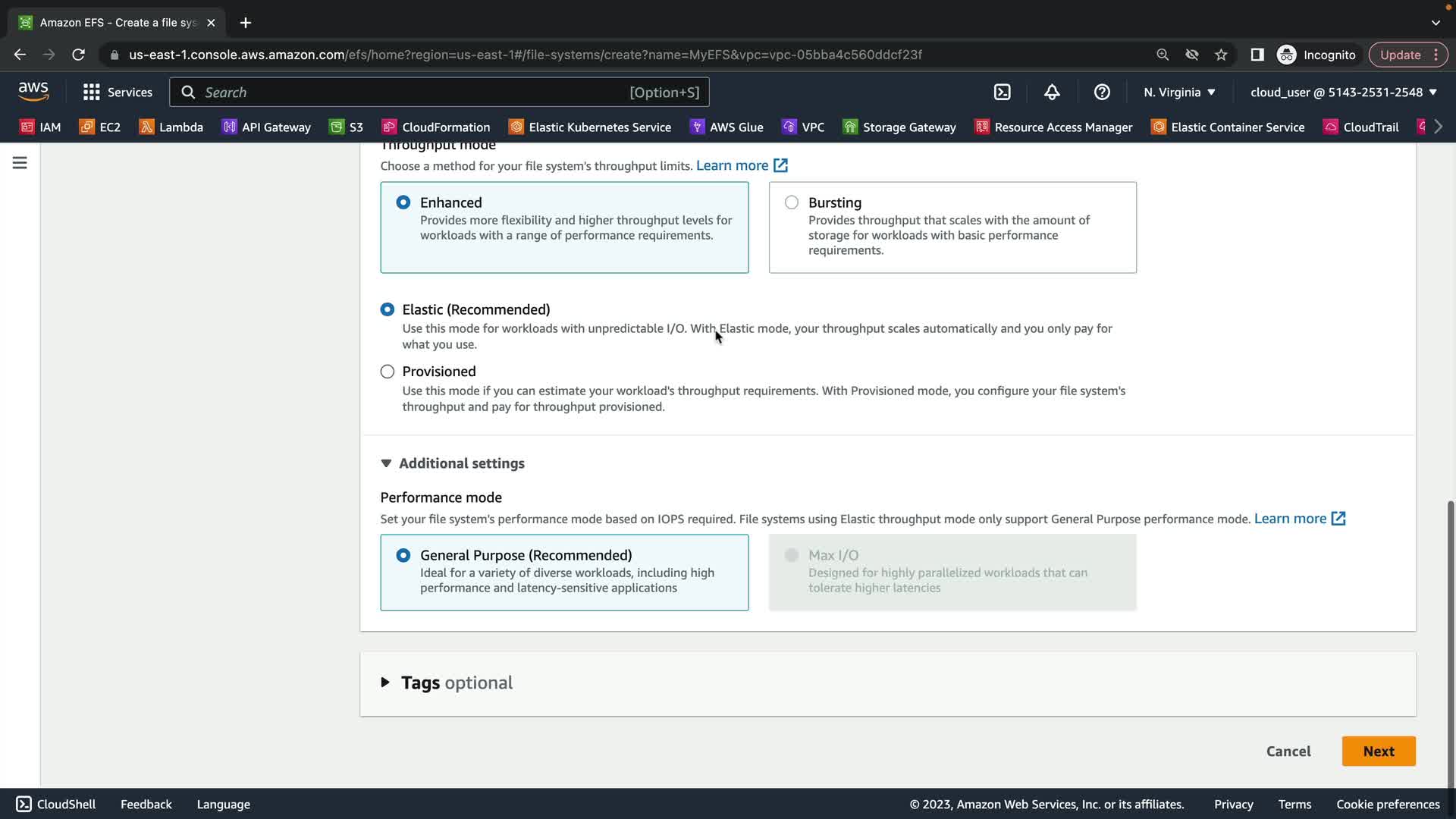The width and height of the screenshot is (1456, 819).
Task: Open the Services grid menu
Action: tap(118, 93)
